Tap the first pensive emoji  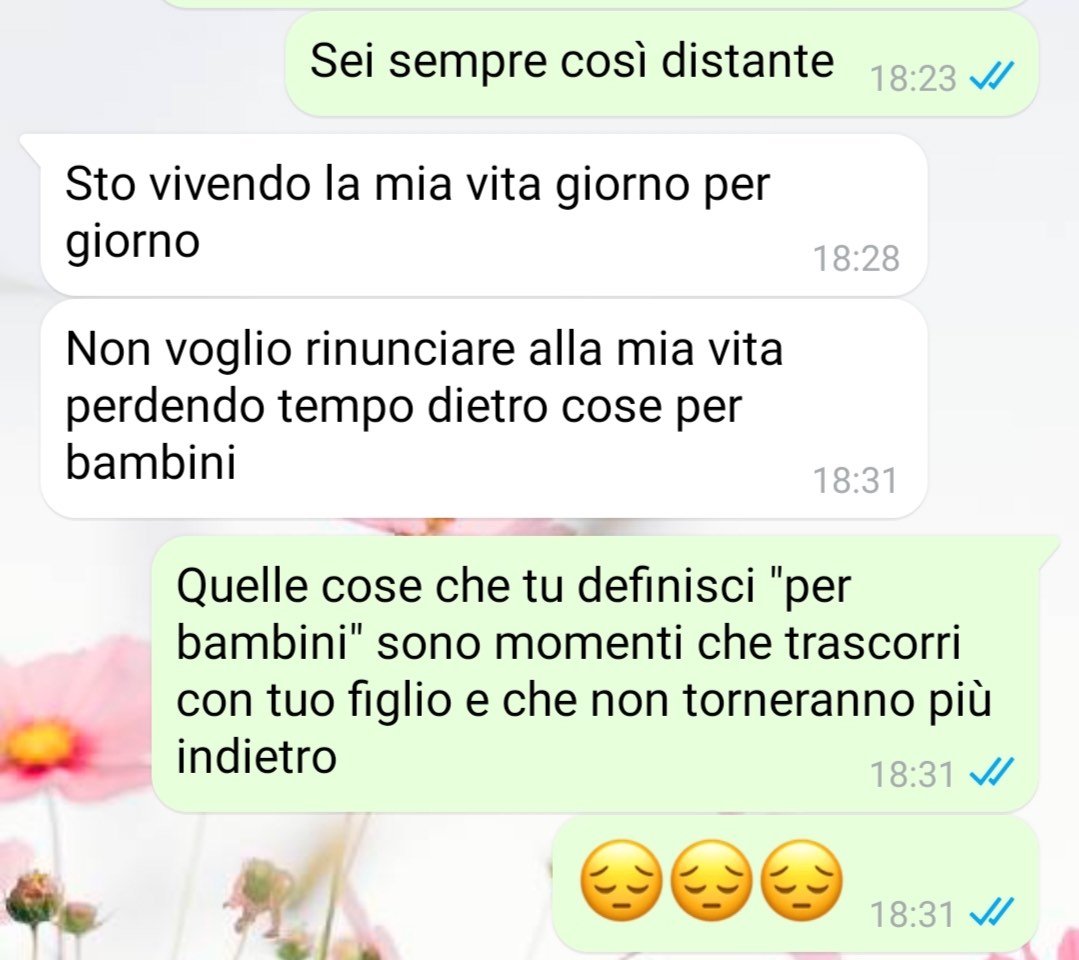[622, 880]
